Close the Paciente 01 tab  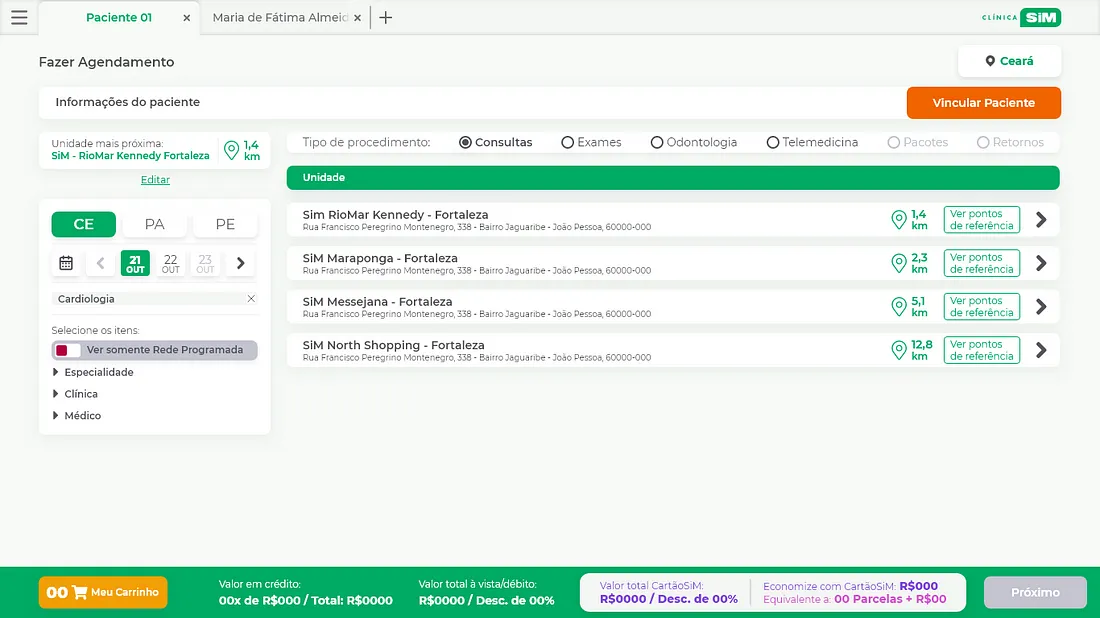pyautogui.click(x=186, y=18)
